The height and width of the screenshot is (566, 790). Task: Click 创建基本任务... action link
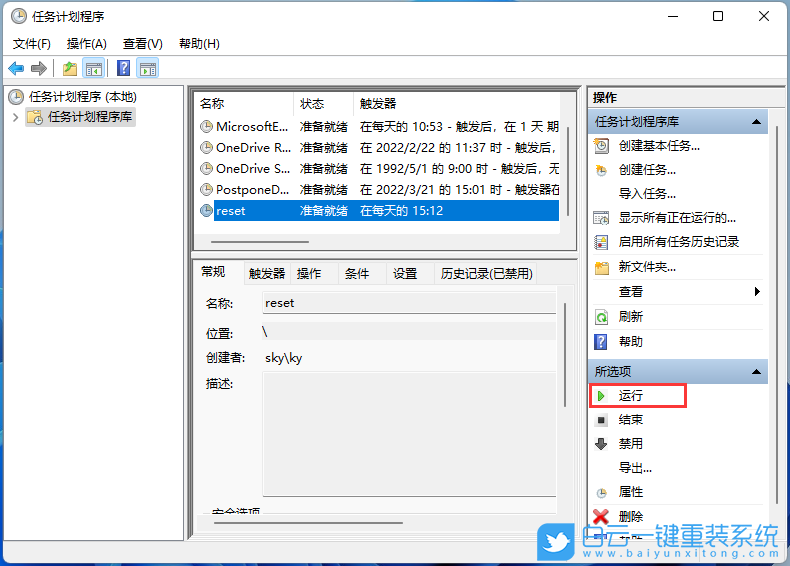[659, 146]
